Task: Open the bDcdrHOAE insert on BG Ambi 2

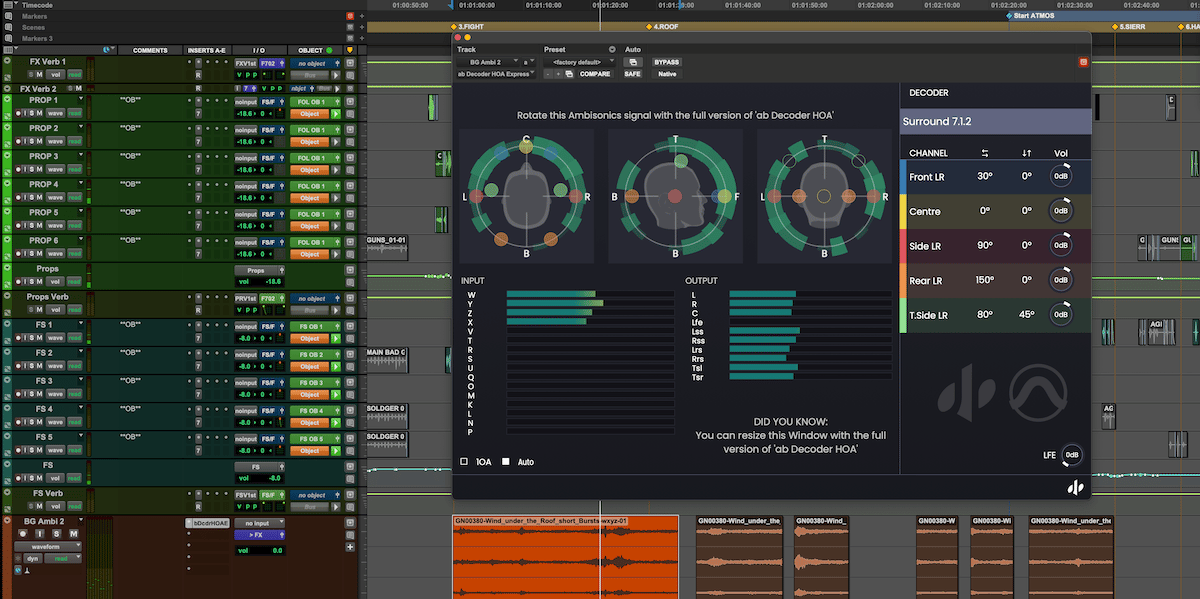Action: (207, 523)
